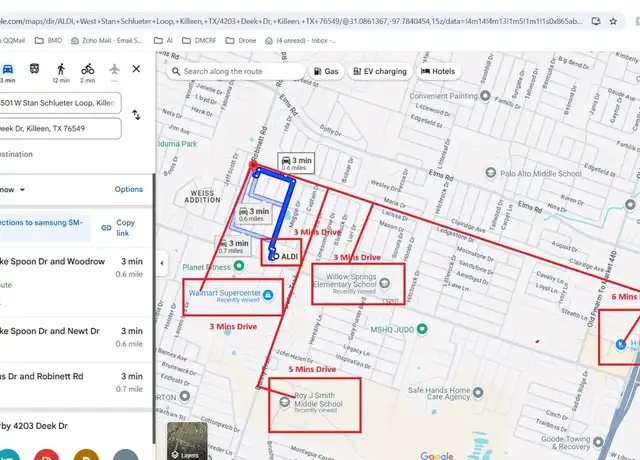Open the (4 unread) Inbox bookmark
Viewport: 640px width, 460px height.
(301, 40)
